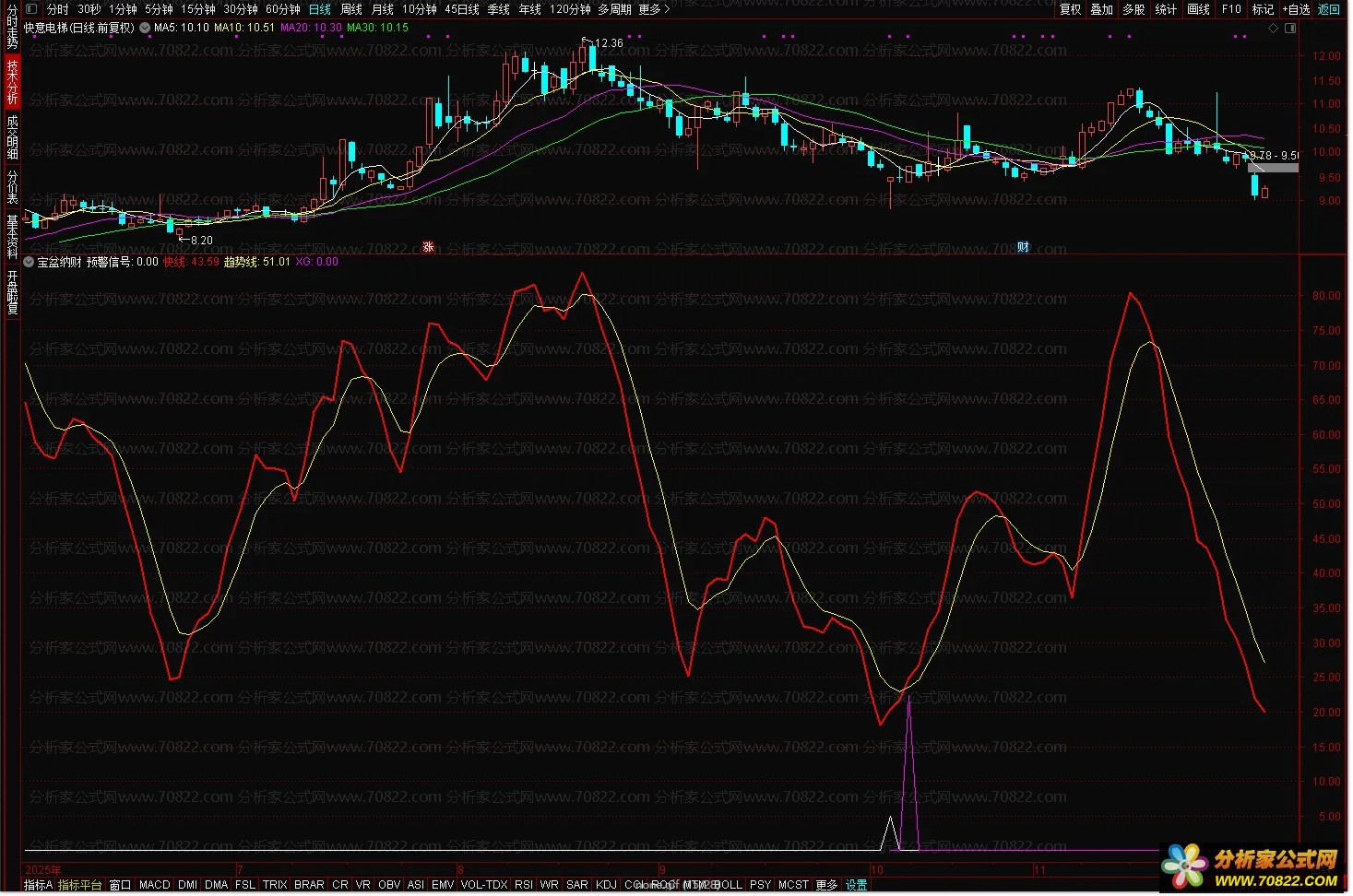The image size is (1353, 896).
Task: Click the red 涨 marker under the chart
Action: 428,246
